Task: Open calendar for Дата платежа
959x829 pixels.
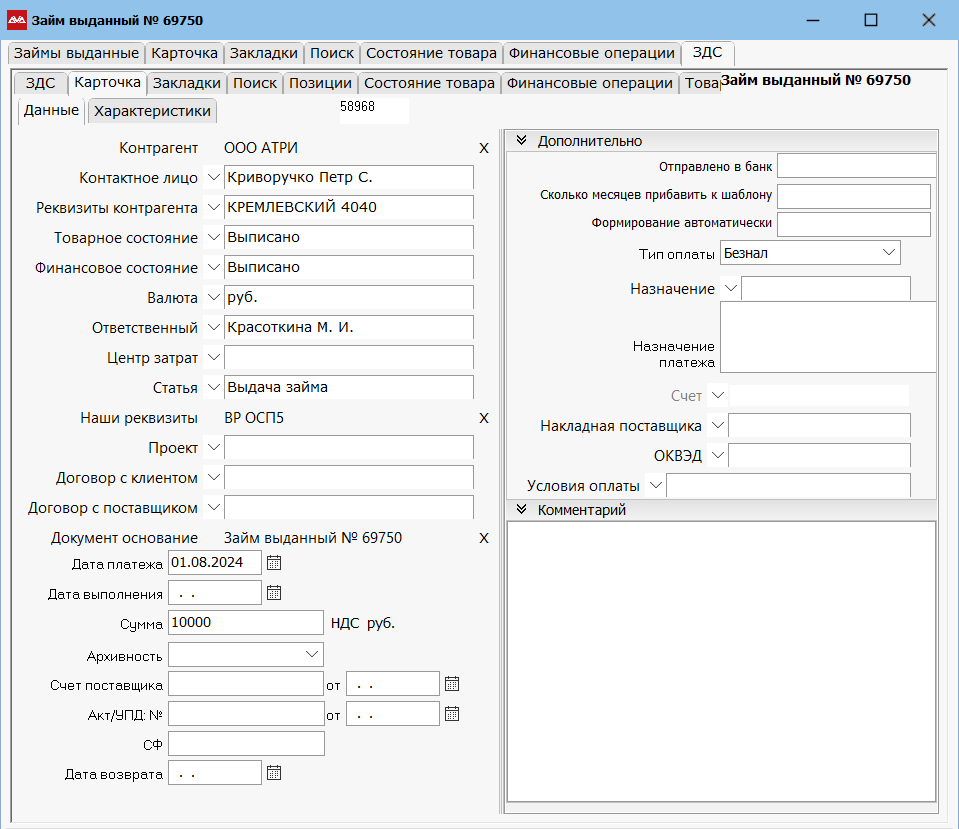Action: click(274, 563)
